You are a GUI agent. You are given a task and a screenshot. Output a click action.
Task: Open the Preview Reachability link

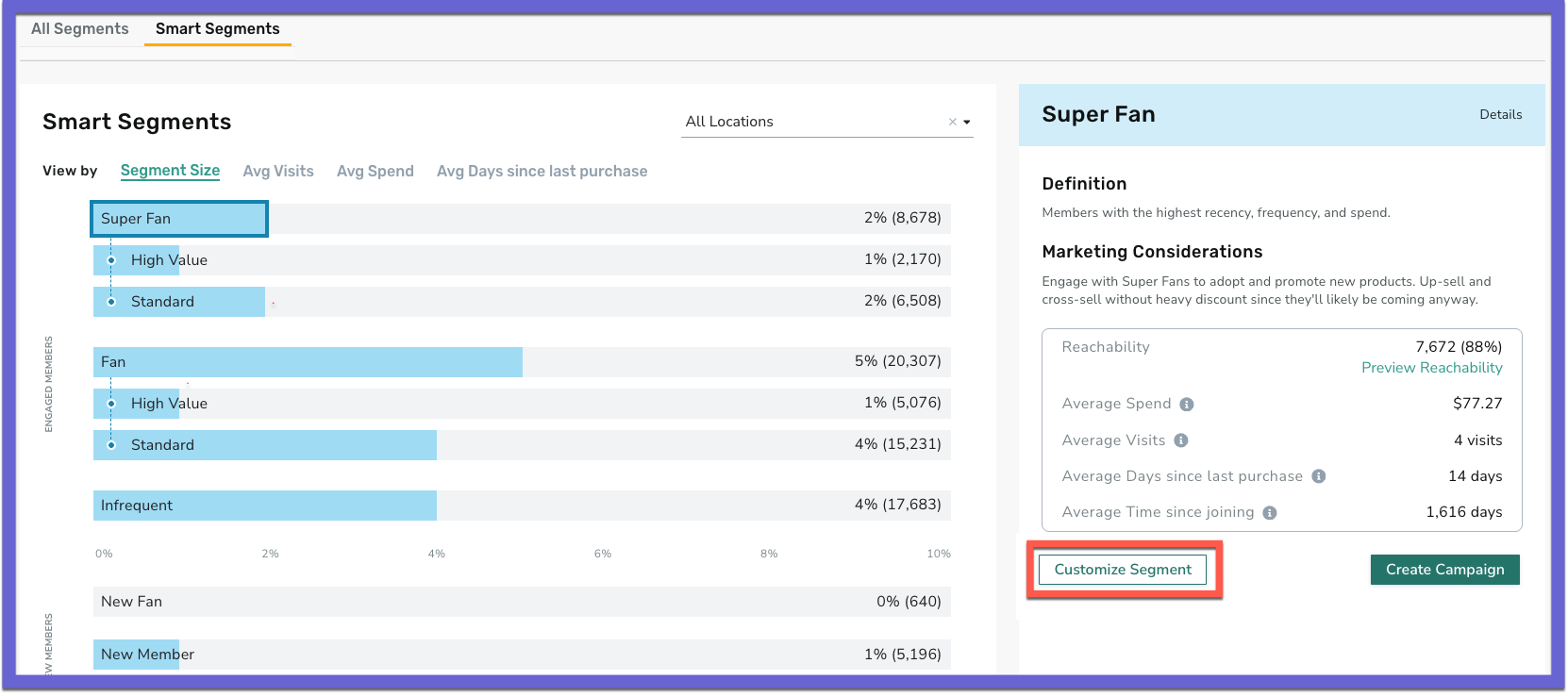click(1432, 368)
